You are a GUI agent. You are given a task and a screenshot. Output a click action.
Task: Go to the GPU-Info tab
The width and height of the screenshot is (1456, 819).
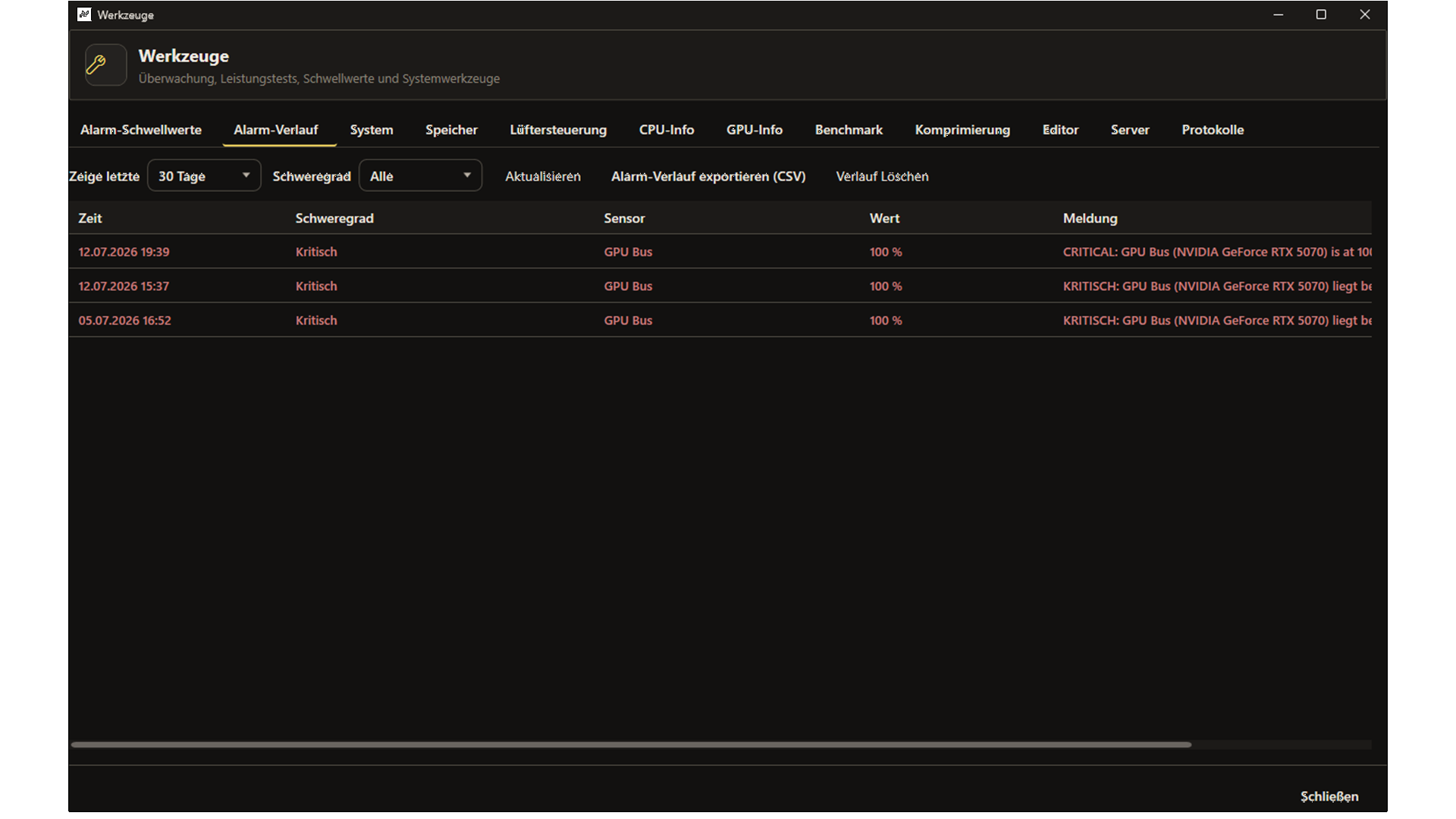[755, 130]
